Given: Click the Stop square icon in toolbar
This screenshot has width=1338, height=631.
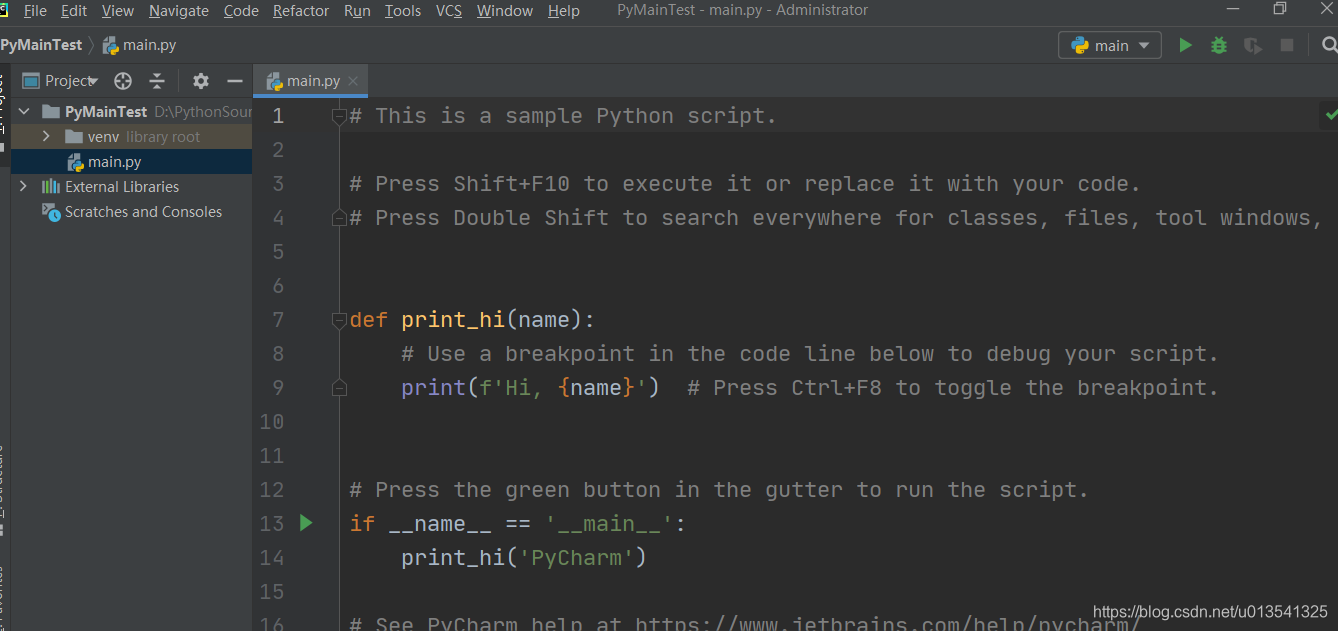Looking at the screenshot, I should click(1287, 45).
